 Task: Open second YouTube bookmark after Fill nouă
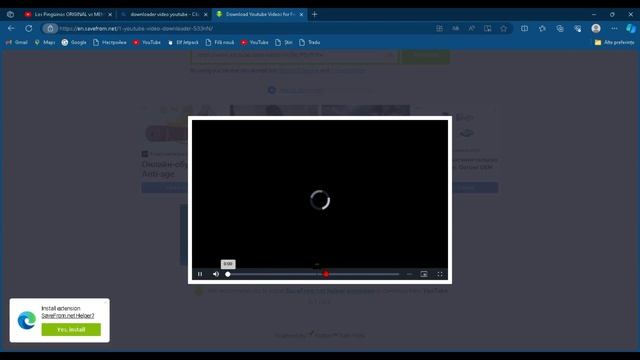[255, 42]
